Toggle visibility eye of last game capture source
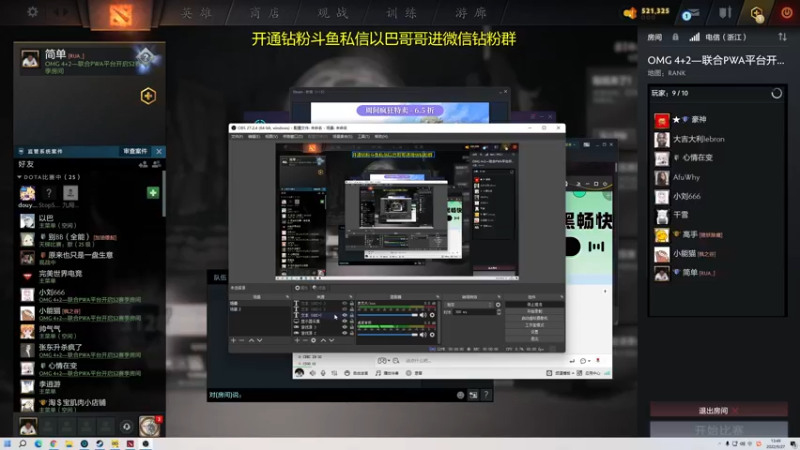Viewport: 800px width, 450px height. (x=344, y=333)
